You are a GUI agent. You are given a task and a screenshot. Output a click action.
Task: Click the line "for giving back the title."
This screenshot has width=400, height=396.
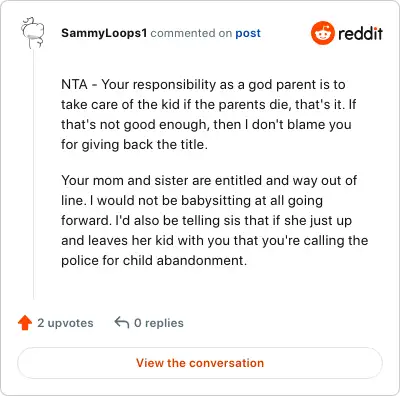(134, 145)
